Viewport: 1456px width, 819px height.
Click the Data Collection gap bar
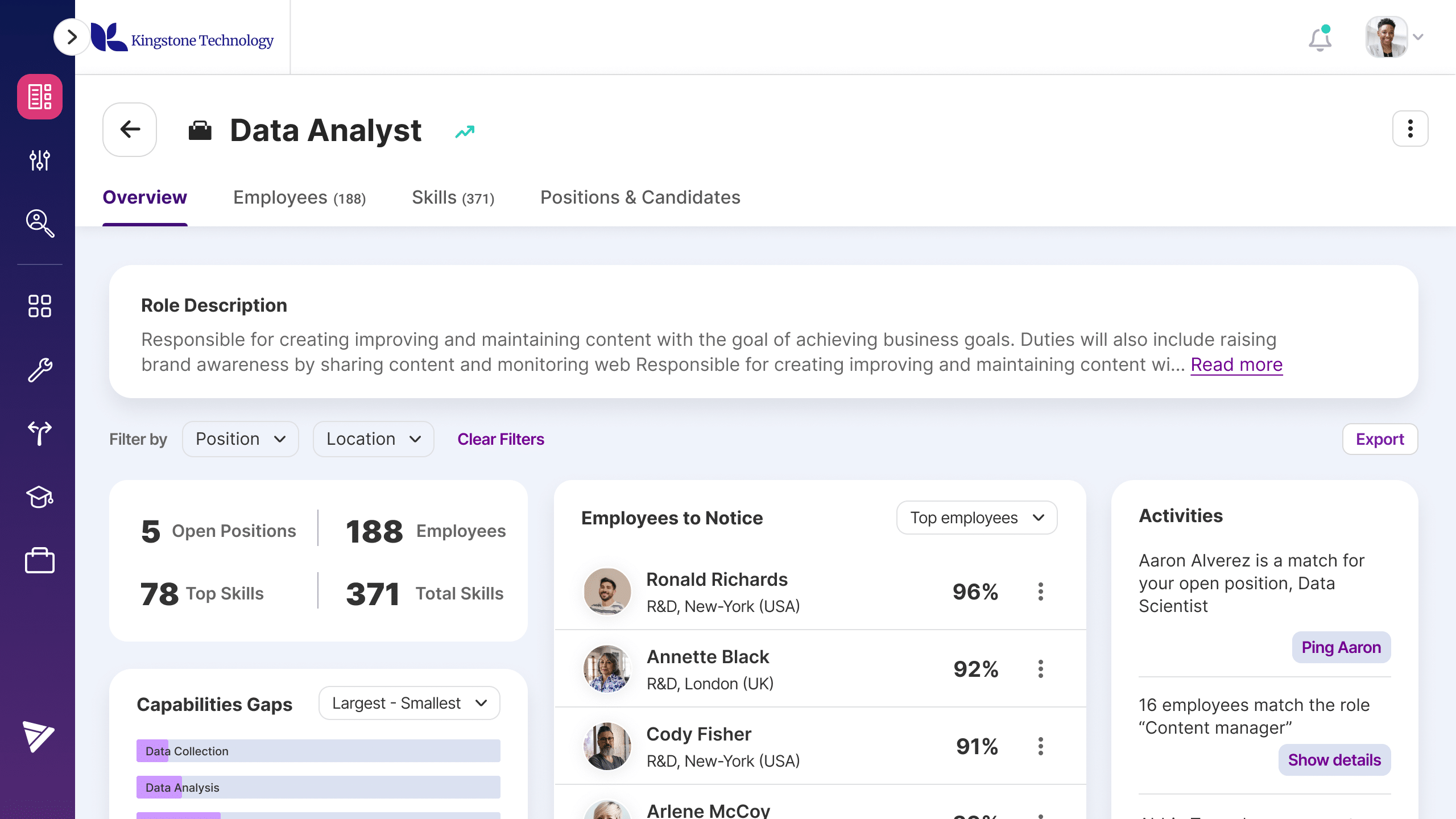pos(318,751)
